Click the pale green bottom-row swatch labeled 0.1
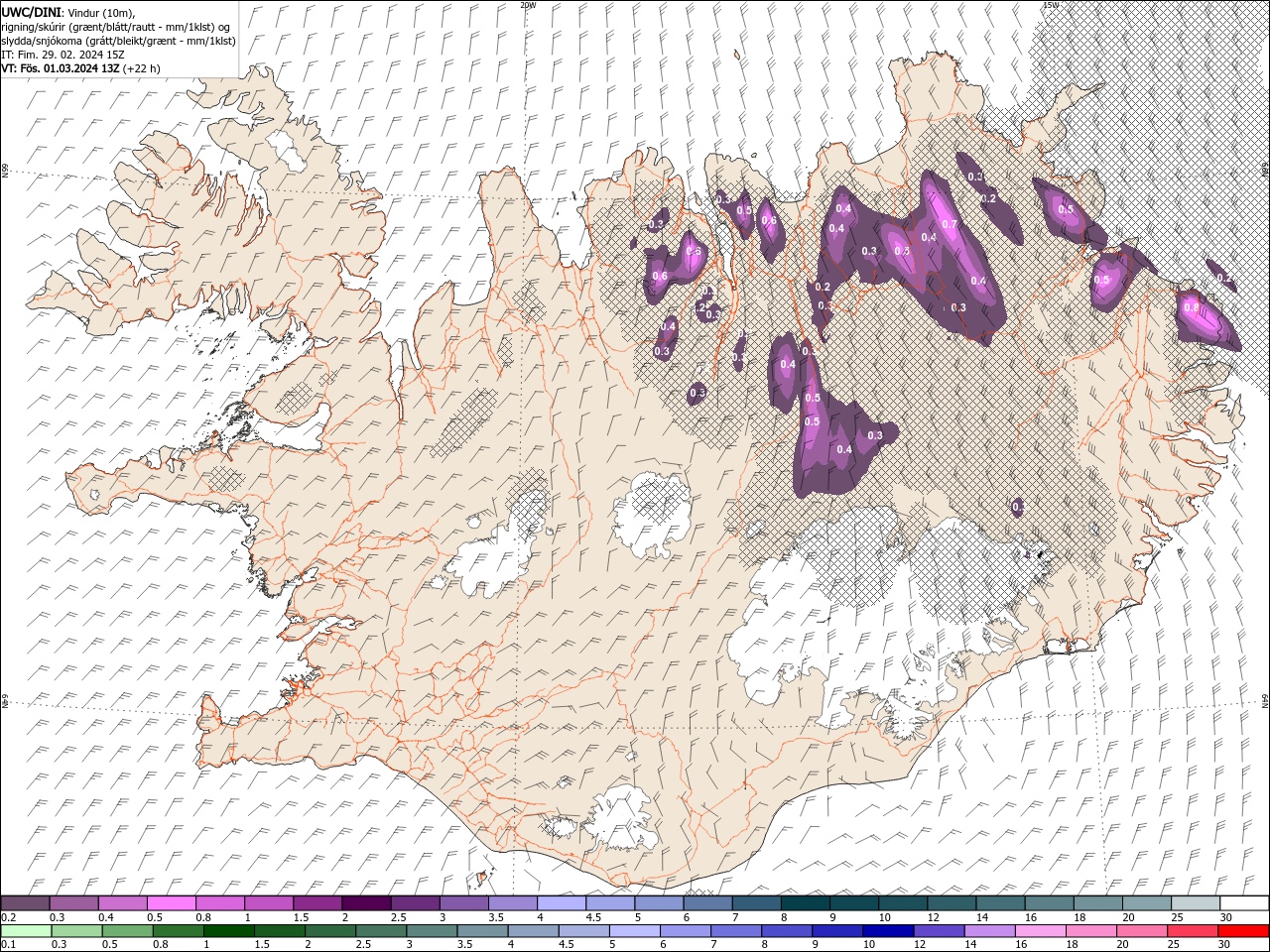Image resolution: width=1270 pixels, height=952 pixels. (27, 931)
